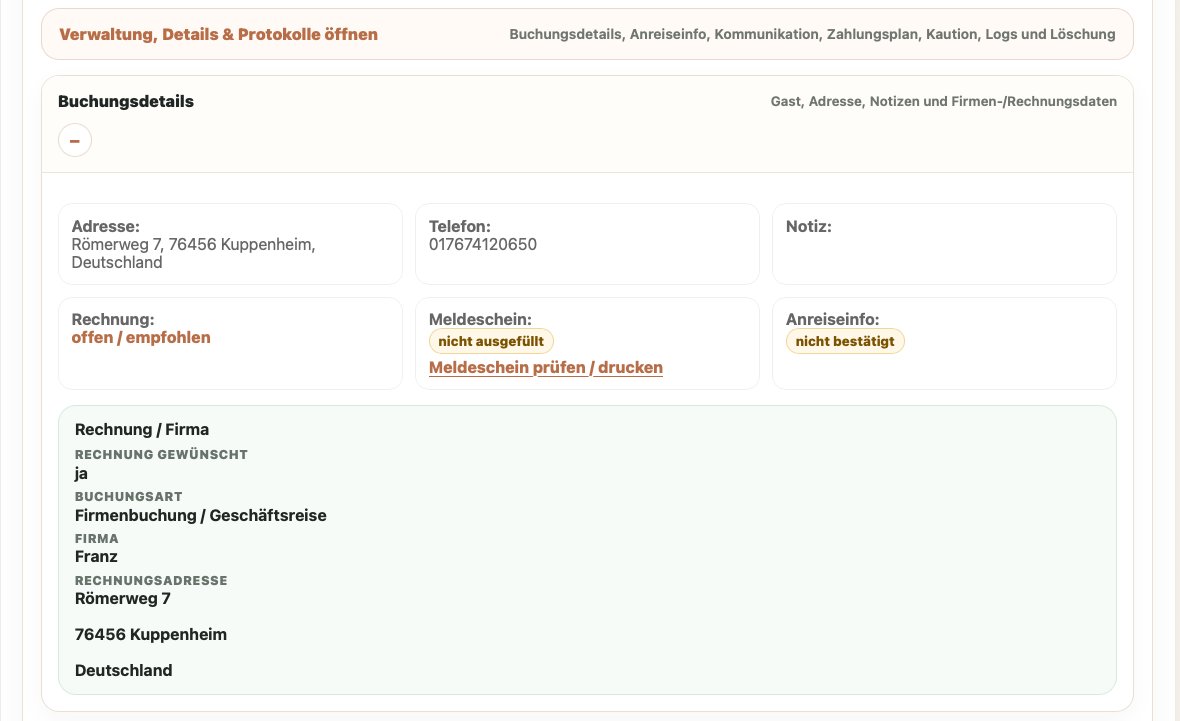Click the 'Rechnung gewünscht' value ja
The height and width of the screenshot is (721, 1180).
pos(81,473)
